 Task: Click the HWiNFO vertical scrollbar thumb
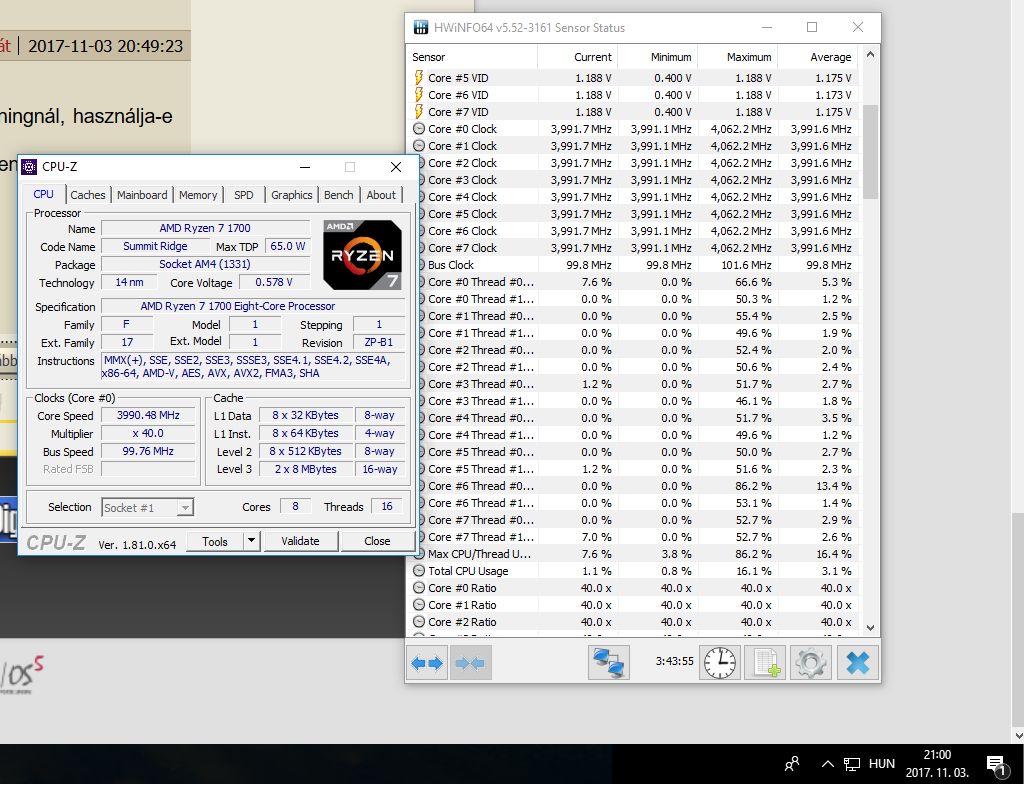click(x=870, y=152)
